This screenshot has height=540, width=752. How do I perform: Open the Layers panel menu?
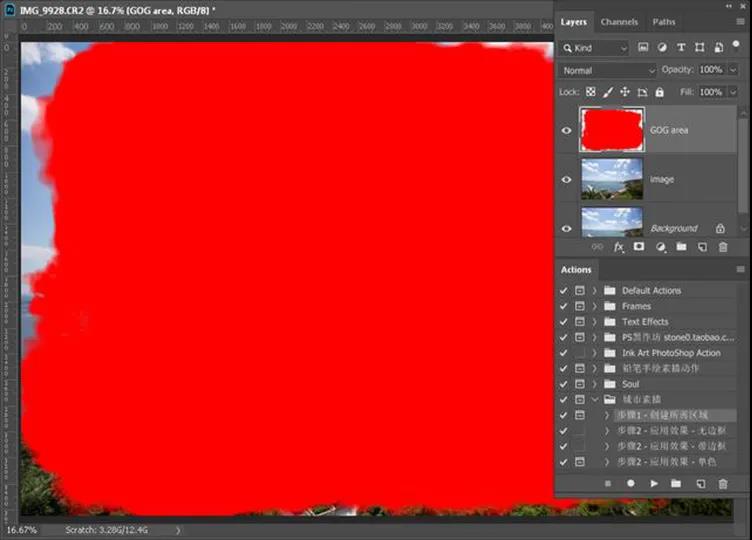740,22
